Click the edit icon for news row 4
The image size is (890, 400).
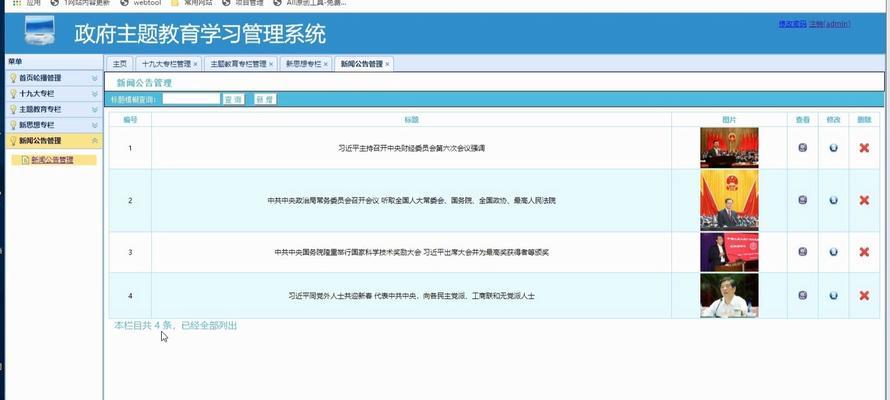833,295
